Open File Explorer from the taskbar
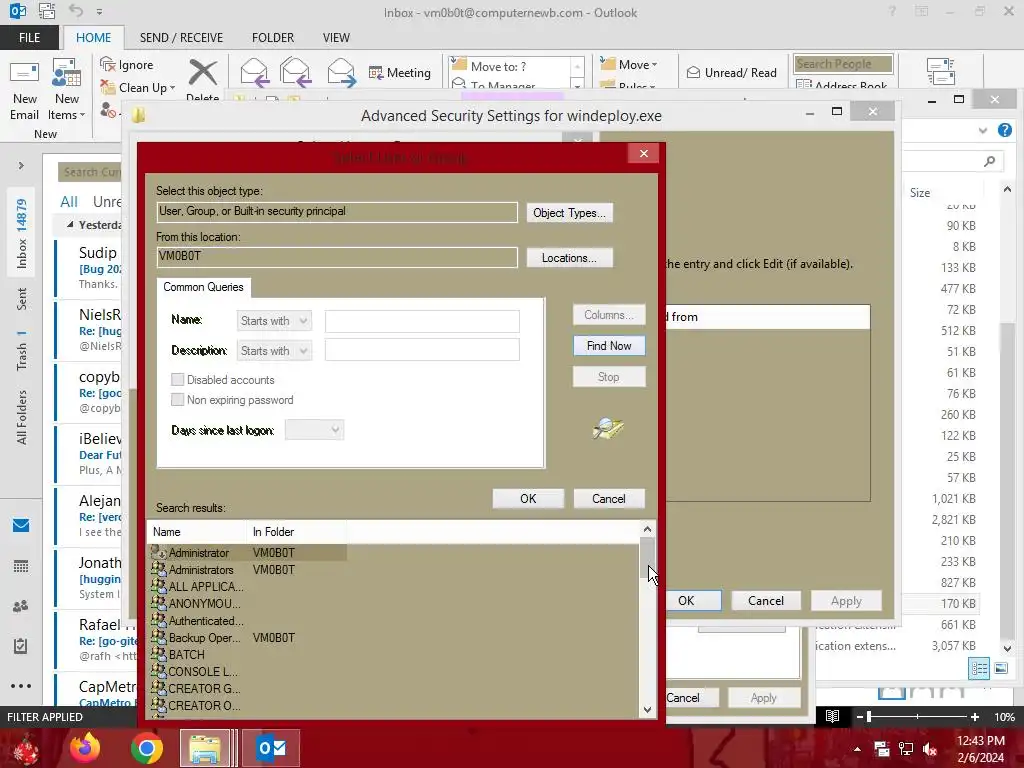This screenshot has height=768, width=1024. (205, 748)
